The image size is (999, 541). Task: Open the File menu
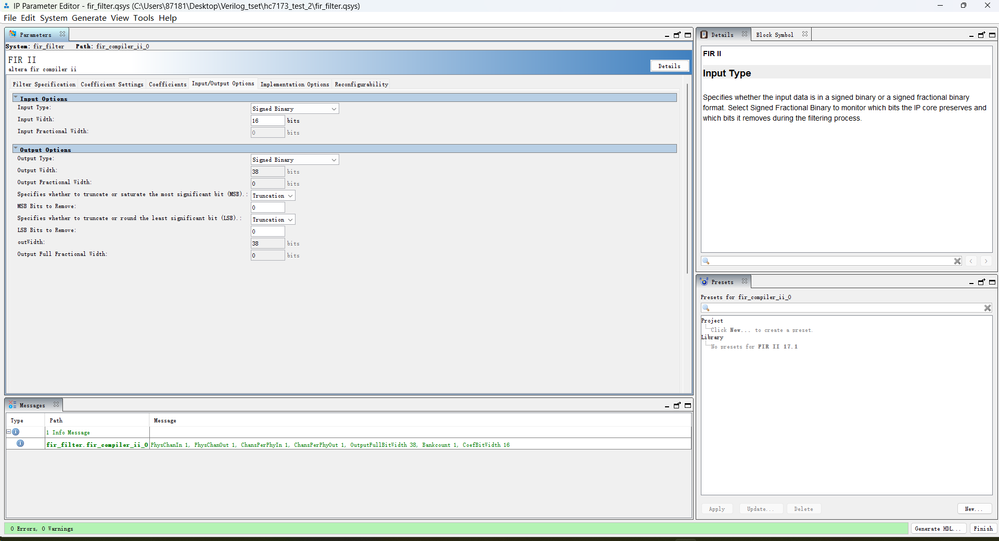(x=10, y=18)
